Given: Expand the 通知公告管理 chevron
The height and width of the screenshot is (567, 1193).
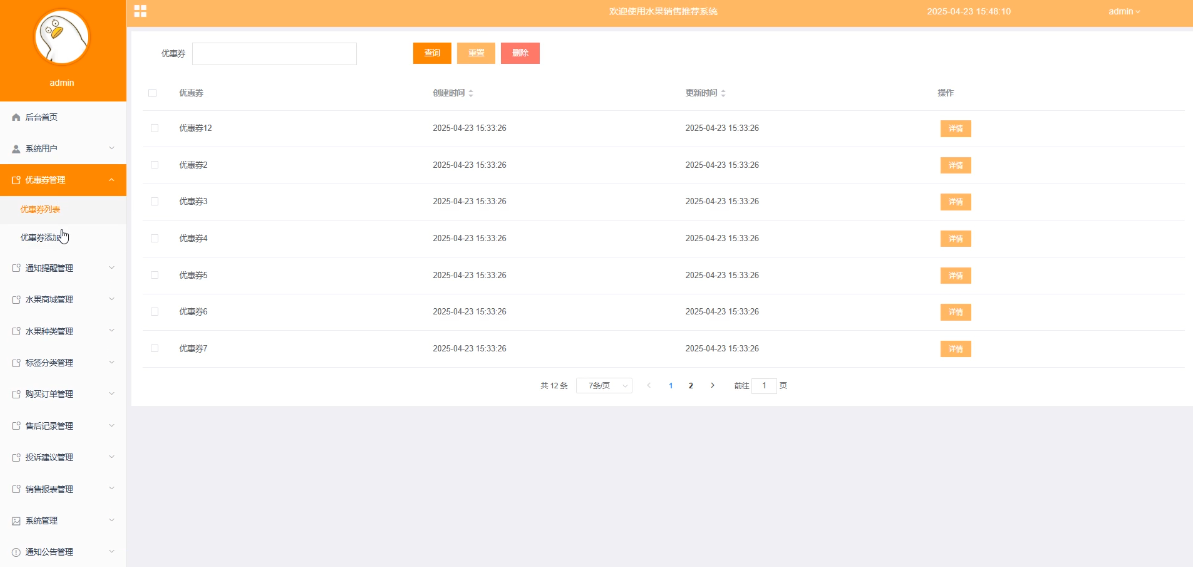Looking at the screenshot, I should [x=112, y=552].
